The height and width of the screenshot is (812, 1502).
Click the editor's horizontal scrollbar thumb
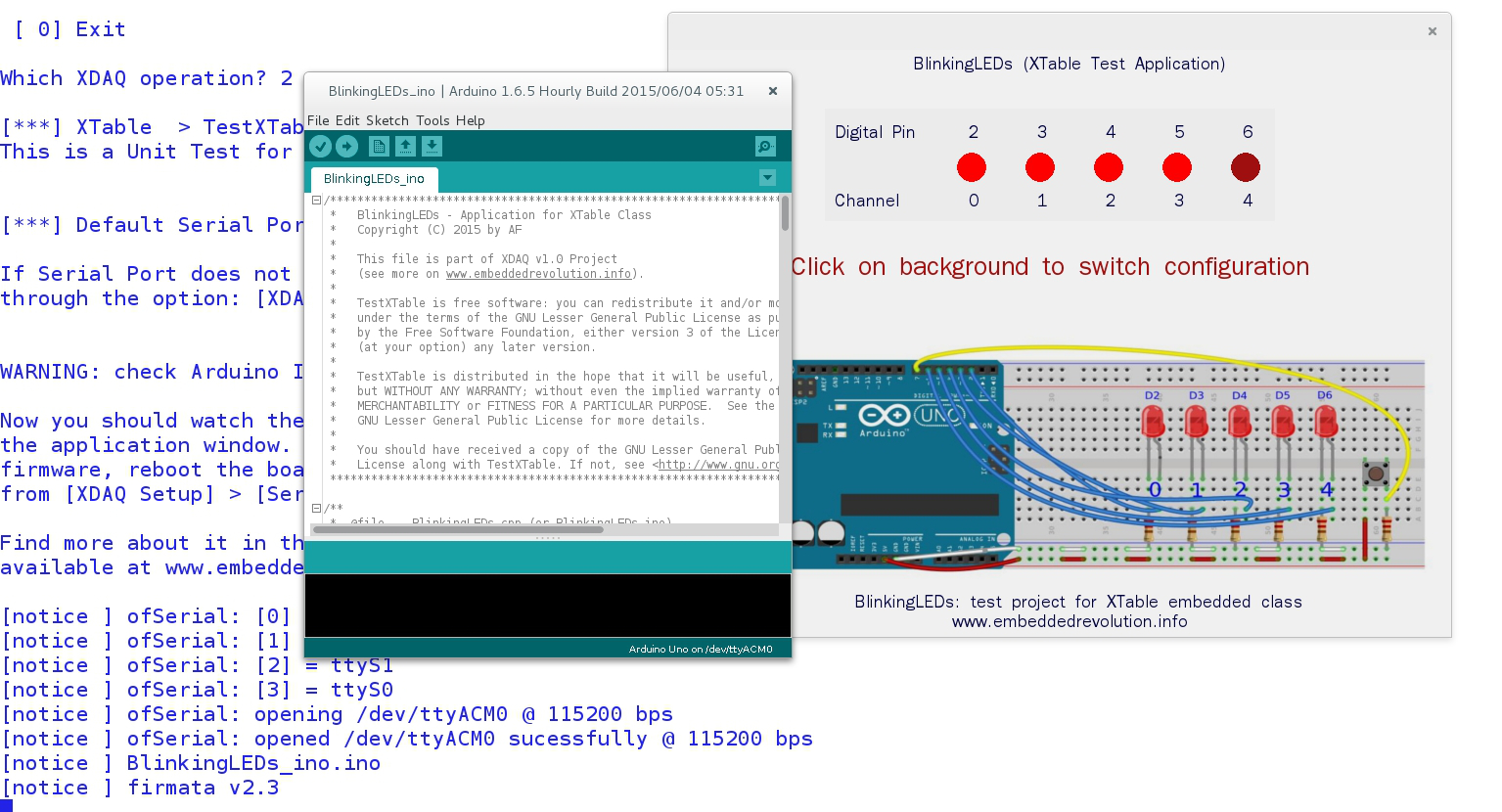458,529
